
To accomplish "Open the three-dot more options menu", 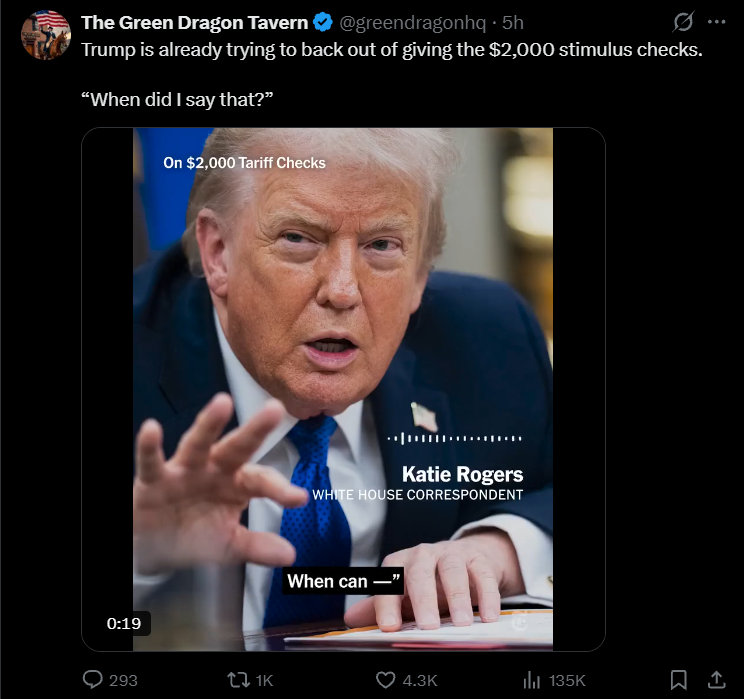I will [716, 22].
